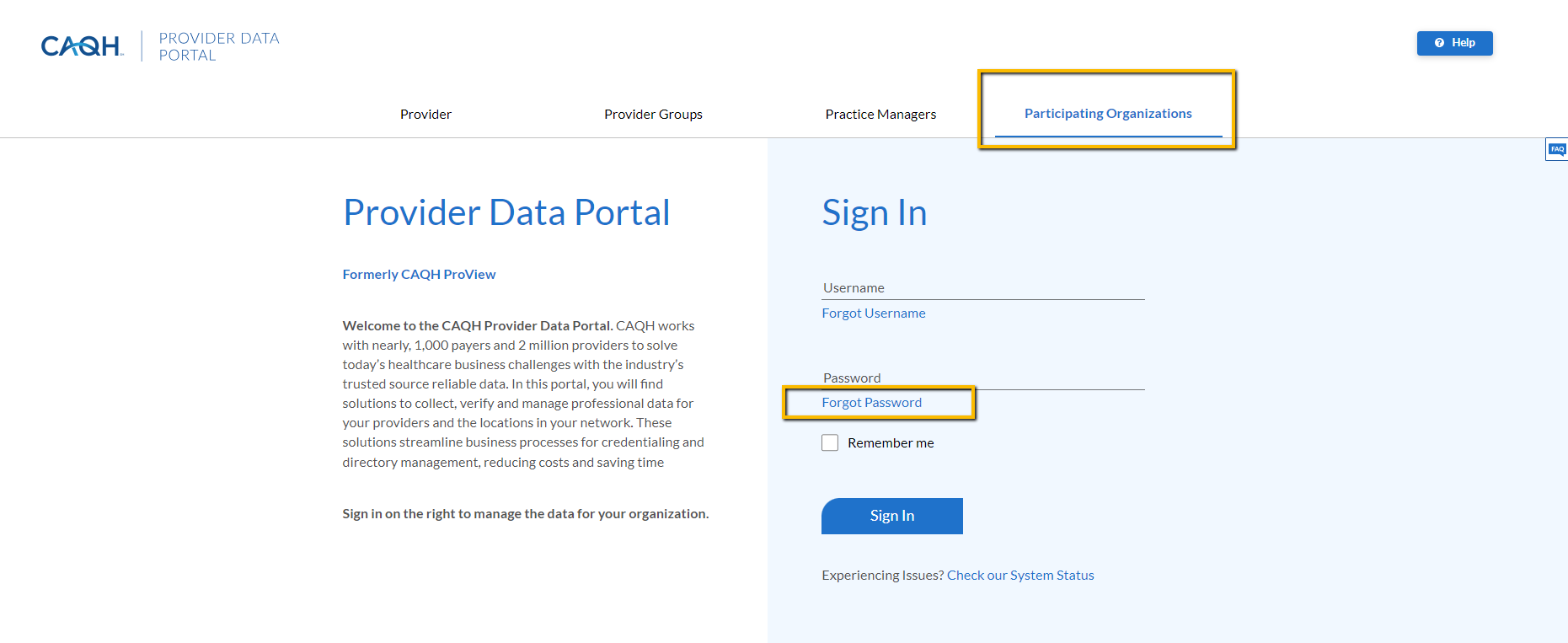The image size is (1568, 643).
Task: Focus the Username input field
Action: (x=982, y=288)
